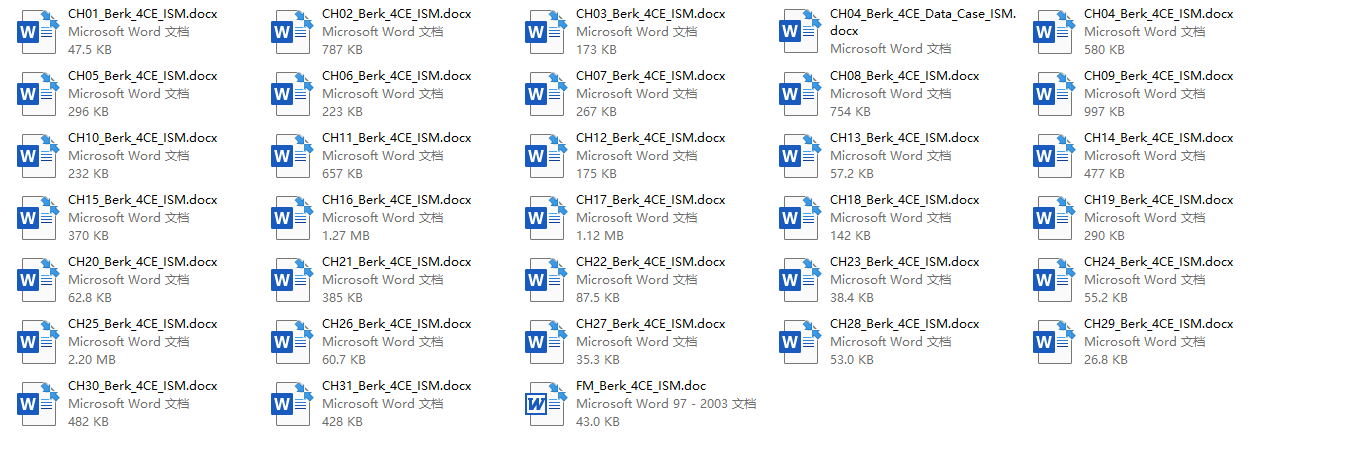Select the Word icon of CH15_Berk_4CE_ISM.docx
This screenshot has width=1363, height=473.
tap(39, 218)
